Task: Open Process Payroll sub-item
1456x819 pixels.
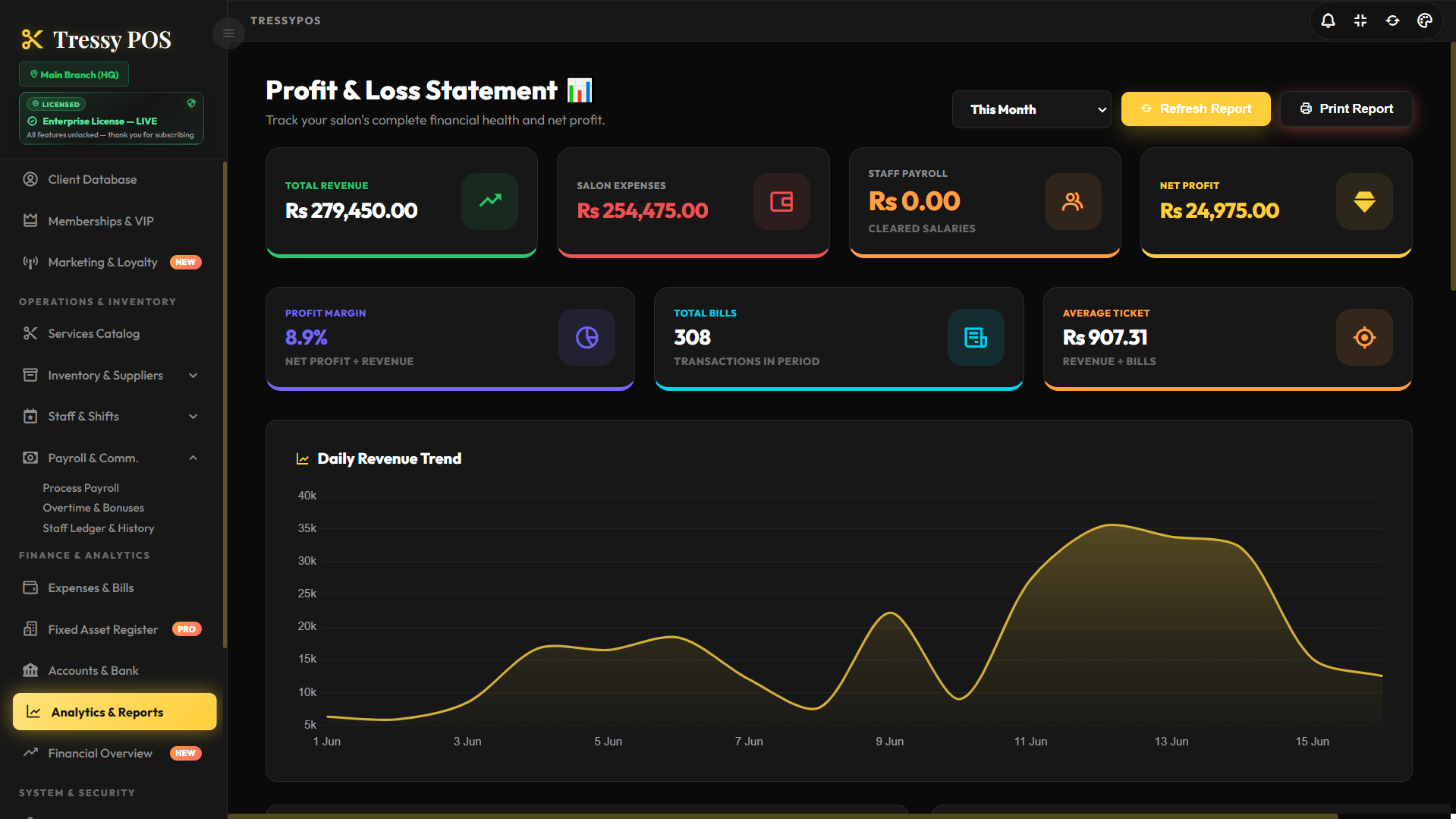Action: [x=80, y=488]
